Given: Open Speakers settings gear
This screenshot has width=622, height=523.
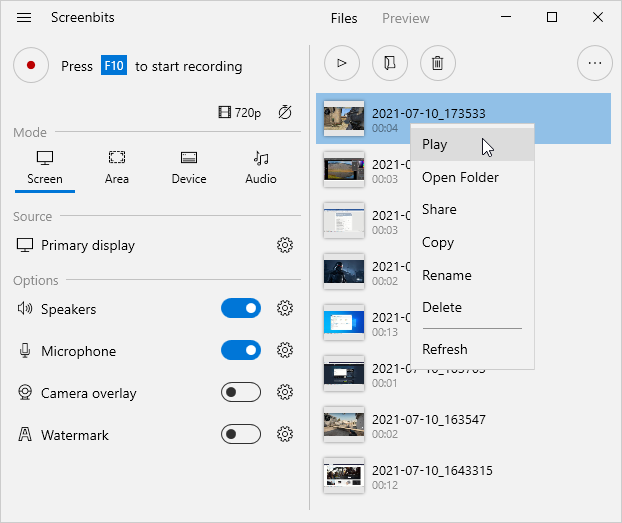Looking at the screenshot, I should click(x=285, y=308).
